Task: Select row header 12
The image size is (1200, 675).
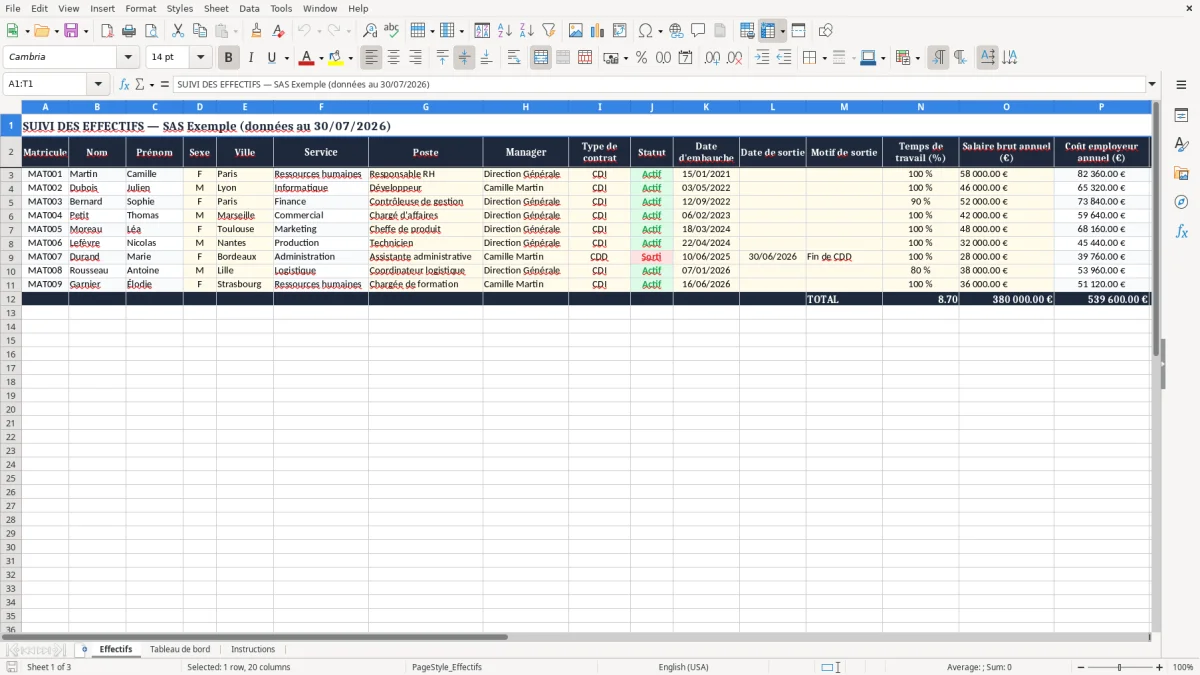Action: [x=11, y=299]
